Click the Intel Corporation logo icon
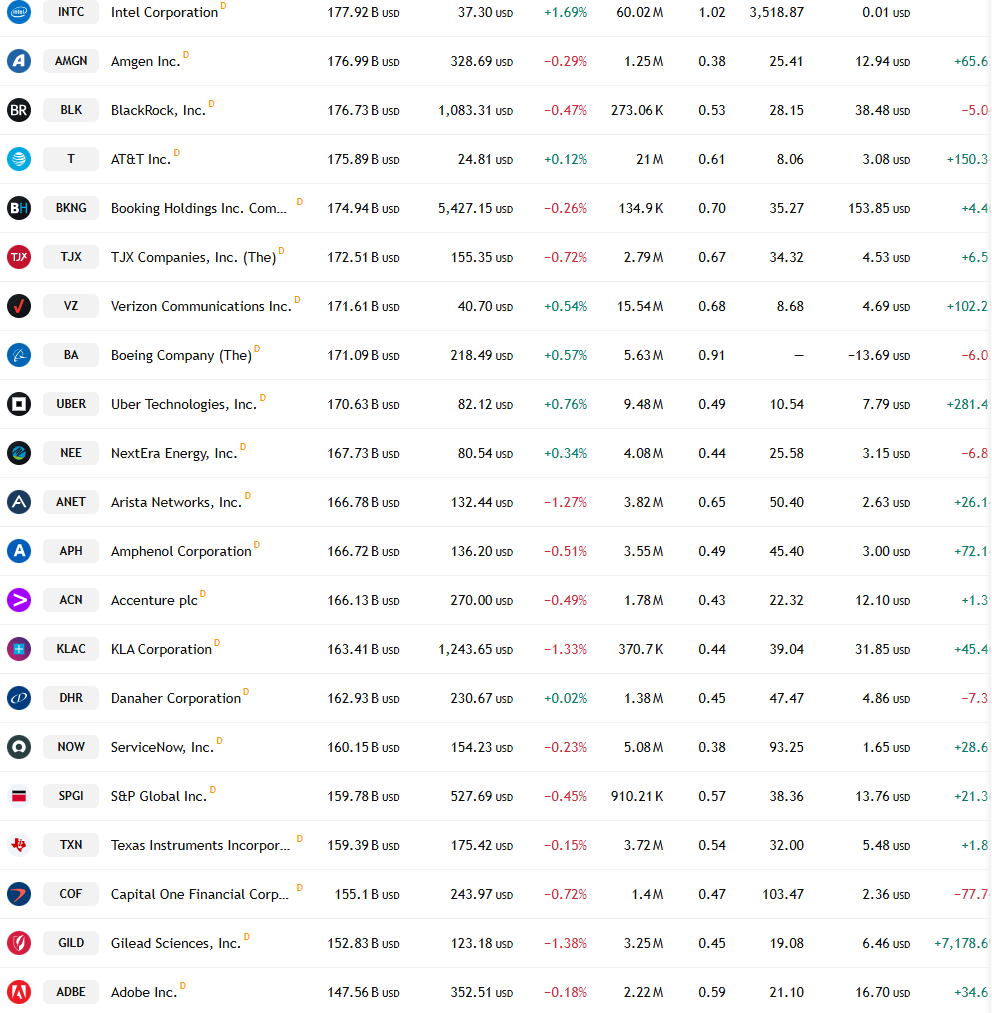 [19, 12]
